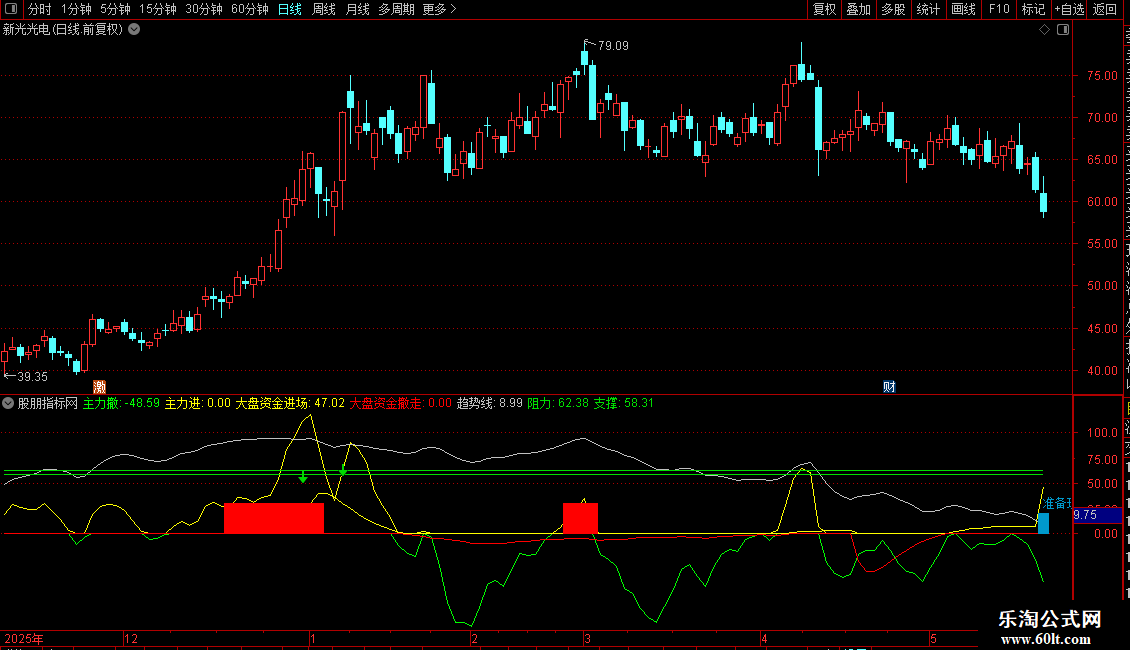This screenshot has width=1130, height=650.
Task: Click the 主力撤: -48.59 value
Action: coord(121,404)
